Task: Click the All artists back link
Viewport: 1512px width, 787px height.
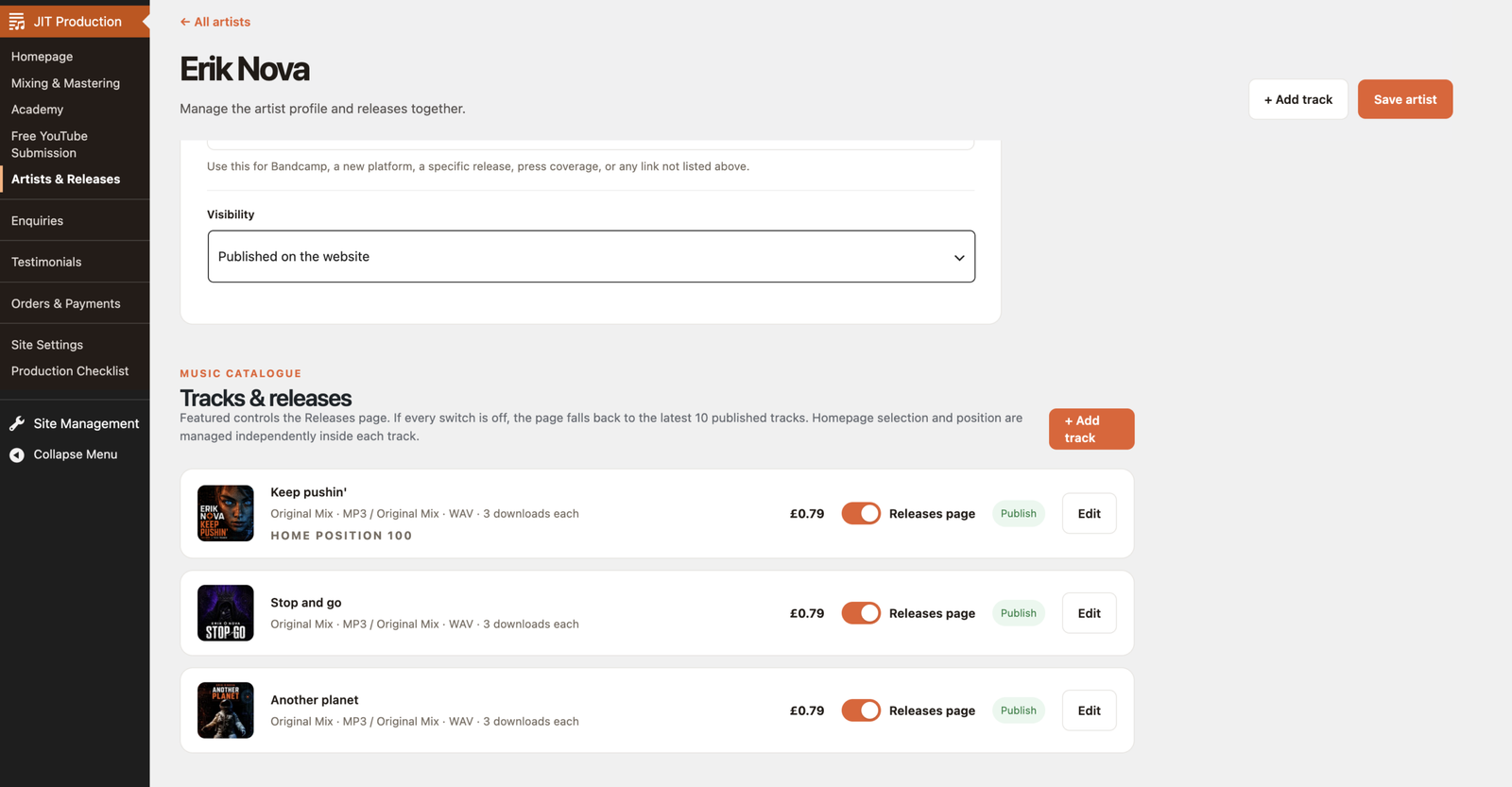Action: [215, 22]
